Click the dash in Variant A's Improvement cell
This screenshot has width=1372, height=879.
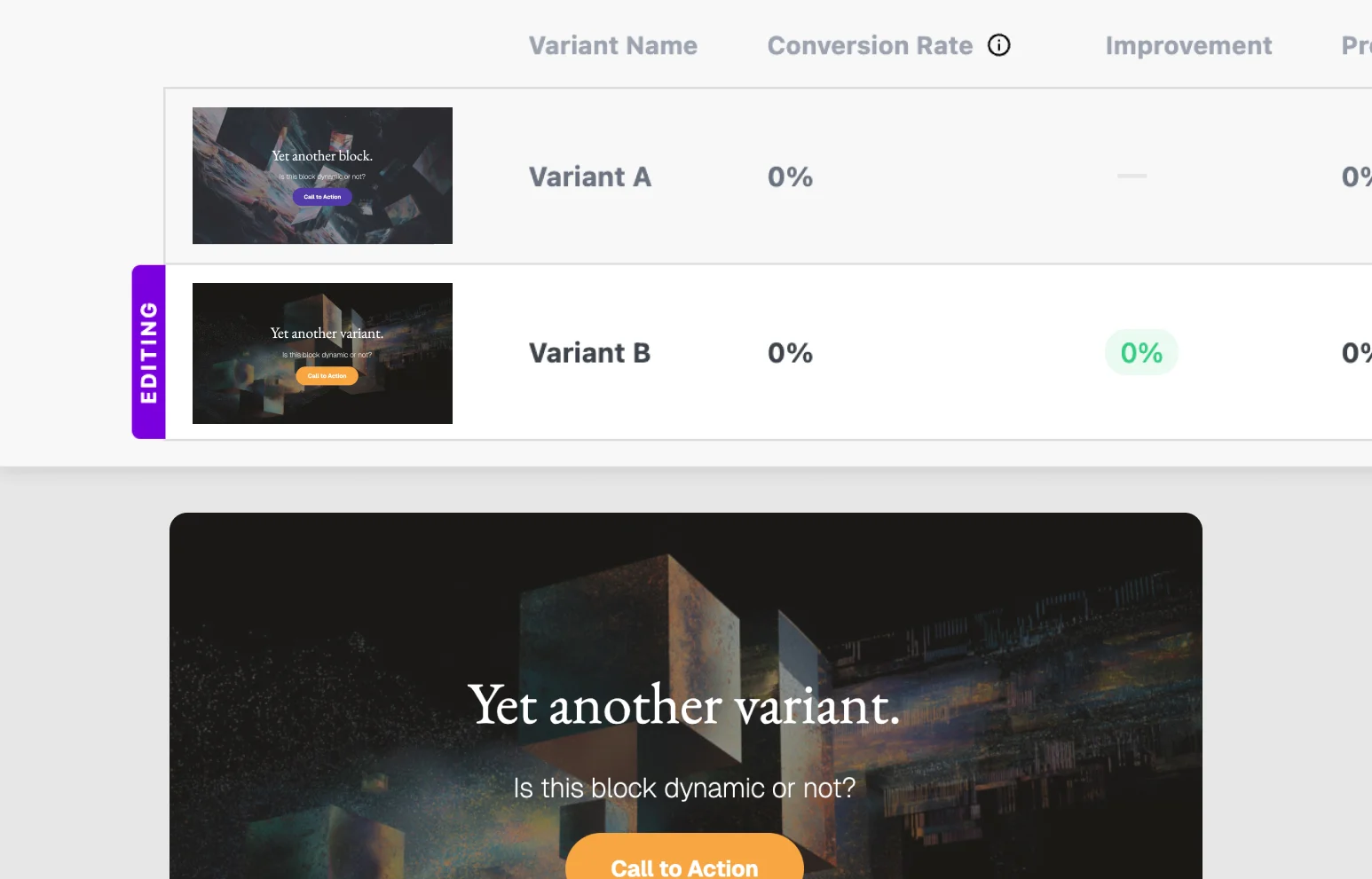click(1132, 177)
